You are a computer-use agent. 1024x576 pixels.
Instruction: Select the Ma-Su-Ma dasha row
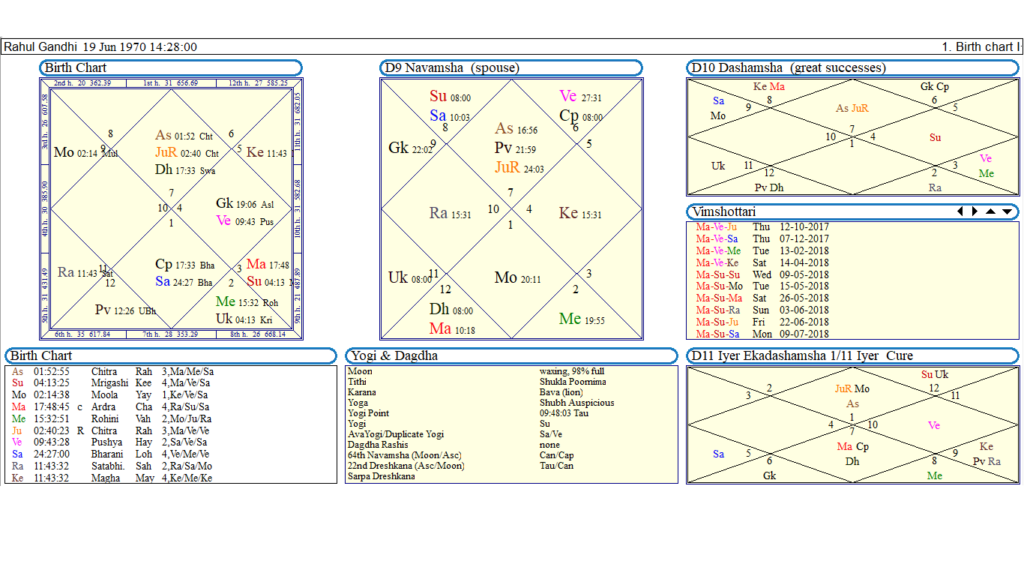point(762,298)
